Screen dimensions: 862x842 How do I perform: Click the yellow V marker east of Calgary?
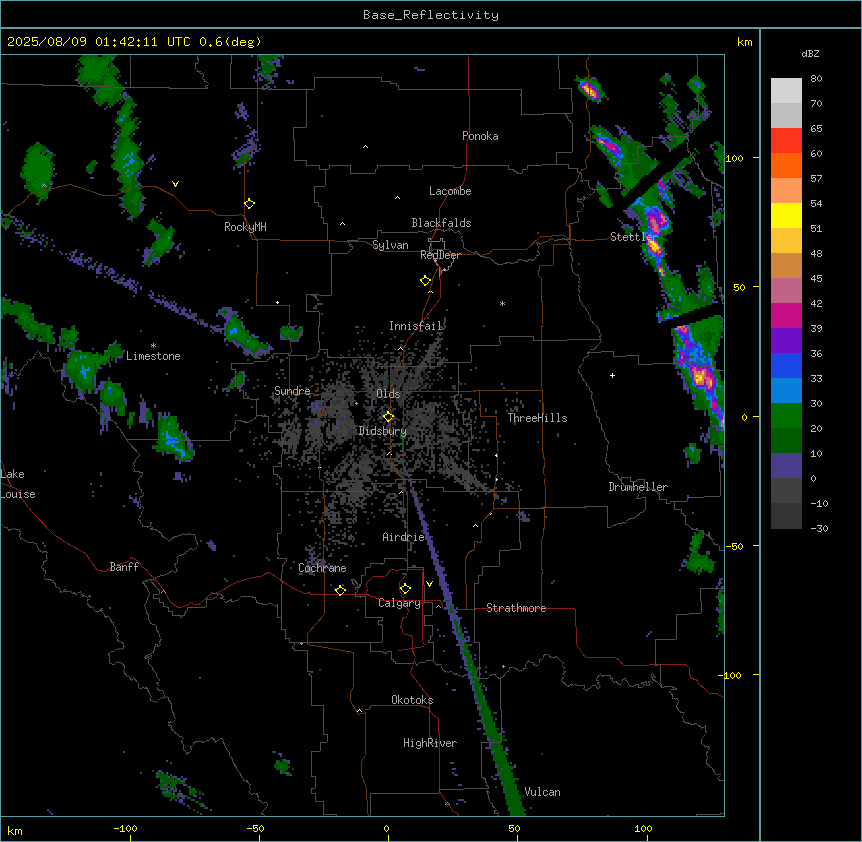click(x=429, y=584)
